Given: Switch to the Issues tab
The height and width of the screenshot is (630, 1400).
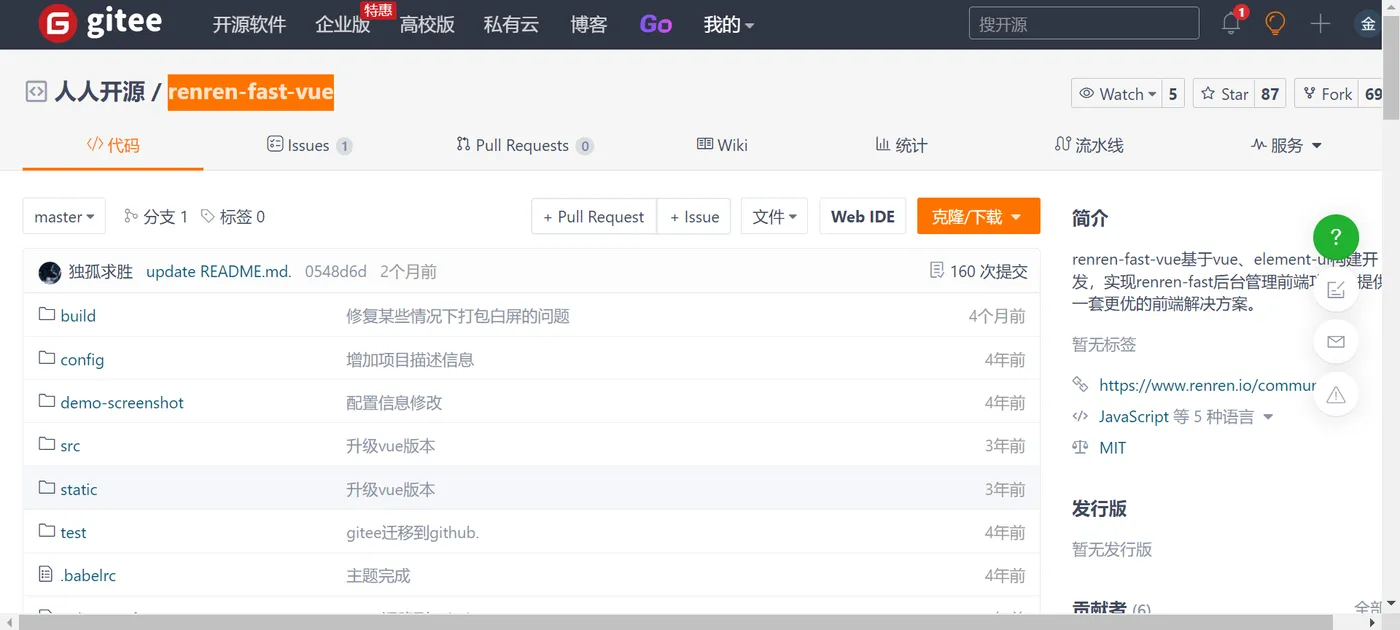Looking at the screenshot, I should (309, 145).
